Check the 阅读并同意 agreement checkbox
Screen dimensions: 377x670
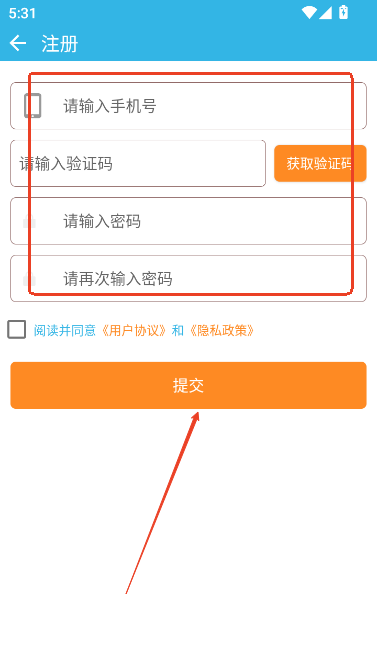(17, 330)
